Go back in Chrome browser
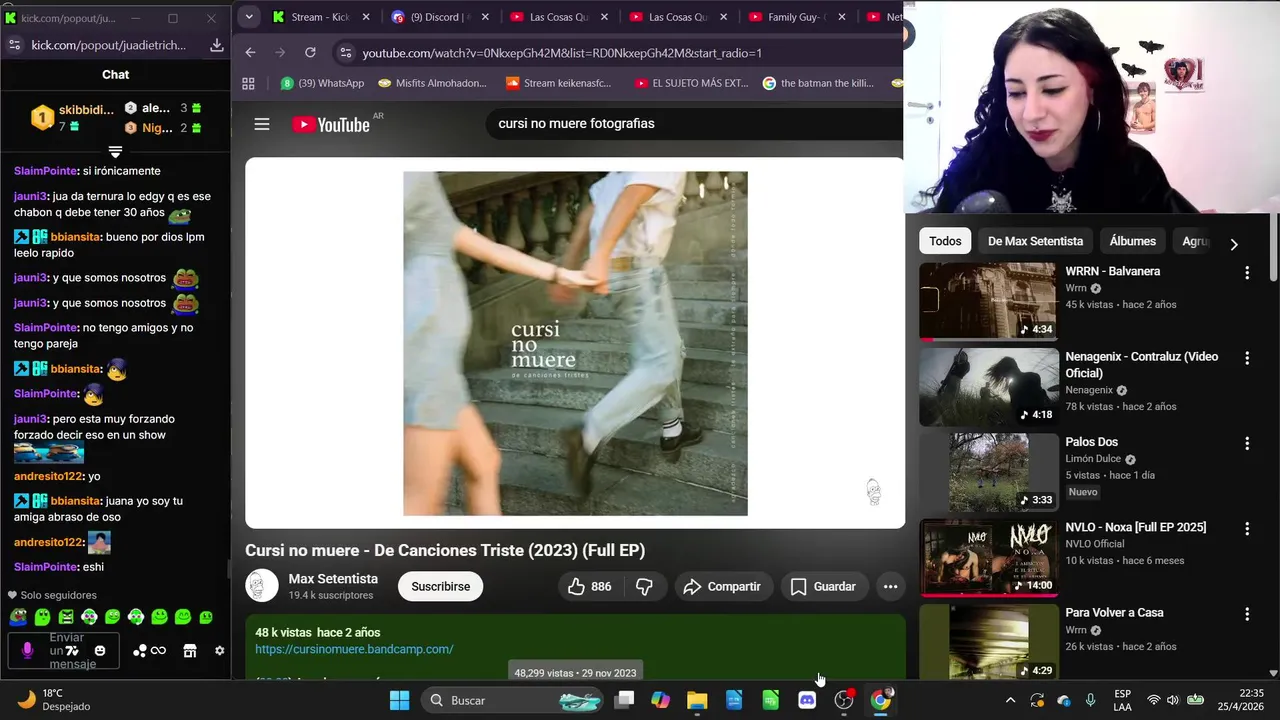1280x720 pixels. [x=250, y=53]
